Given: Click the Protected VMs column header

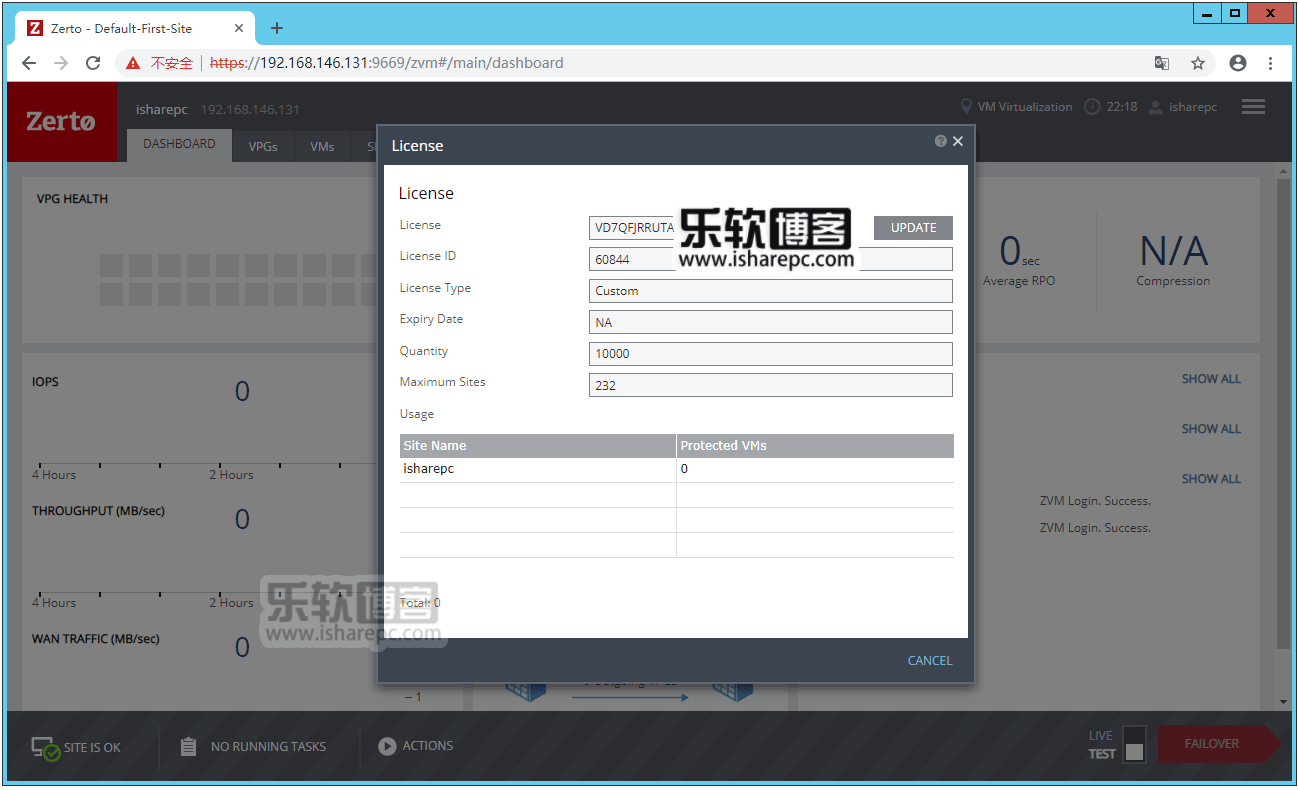Looking at the screenshot, I should pyautogui.click(x=815, y=446).
